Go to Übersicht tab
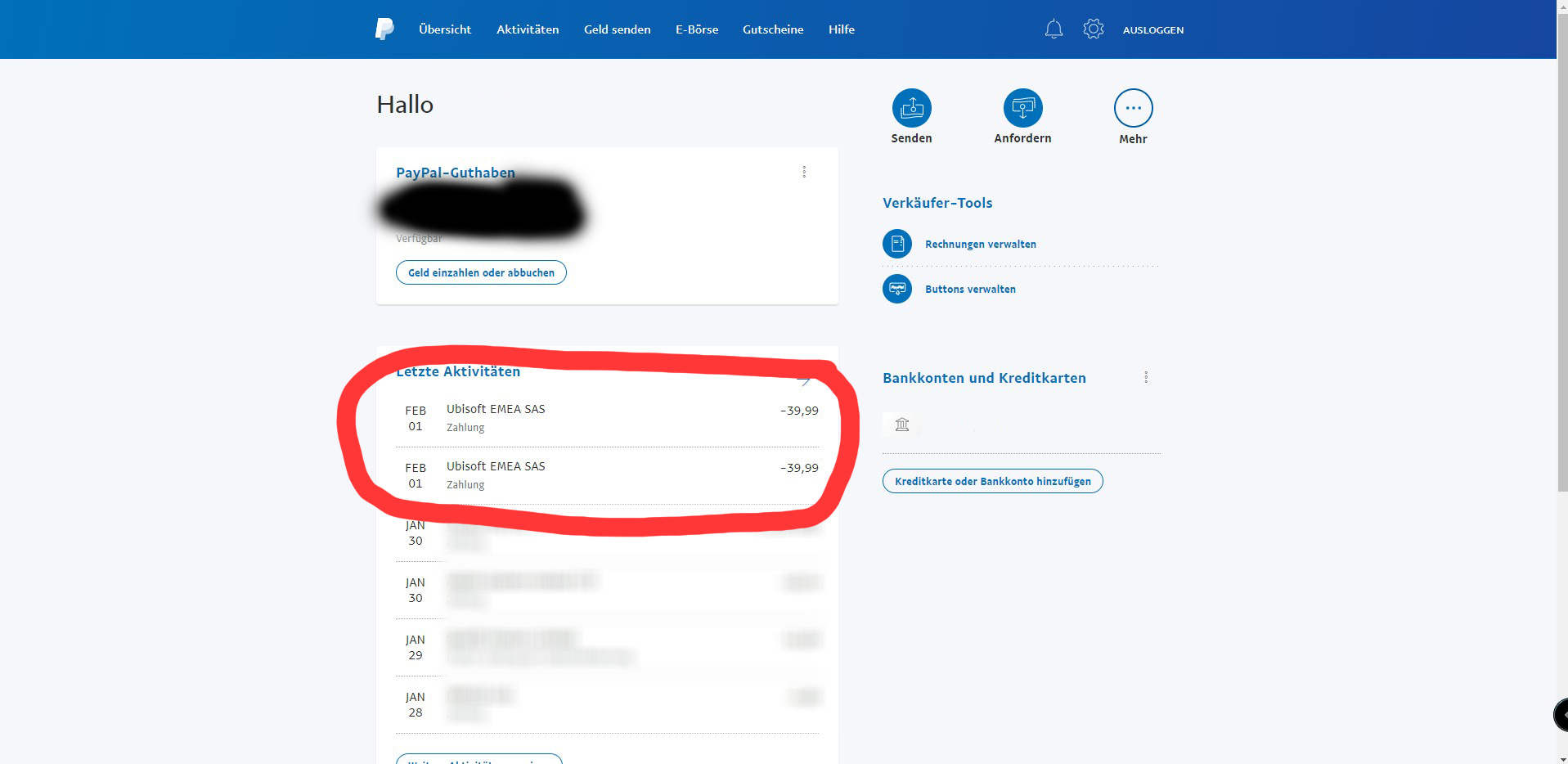 [445, 29]
